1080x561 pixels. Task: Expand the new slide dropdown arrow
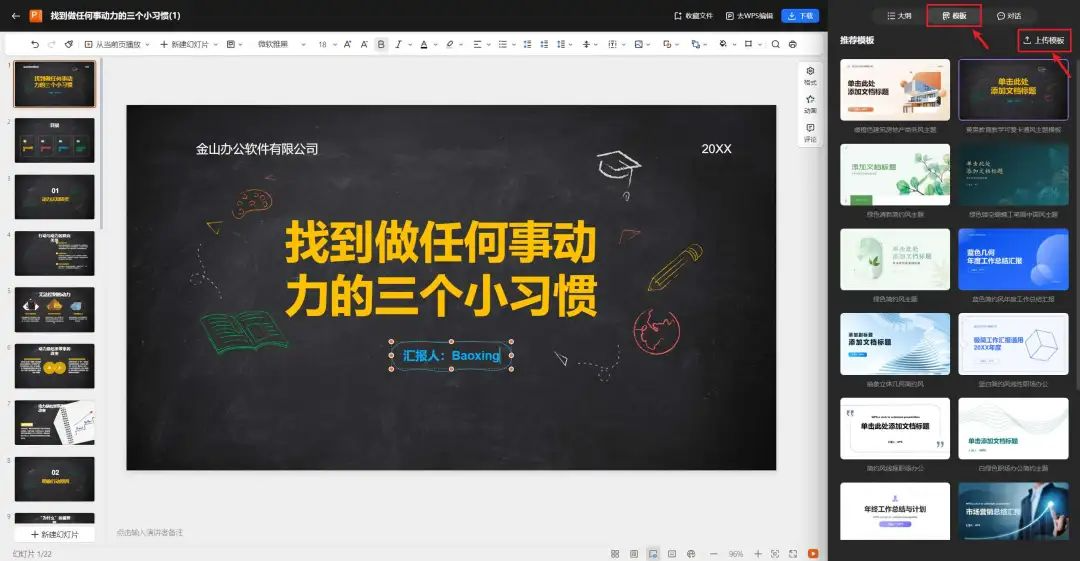(216, 44)
